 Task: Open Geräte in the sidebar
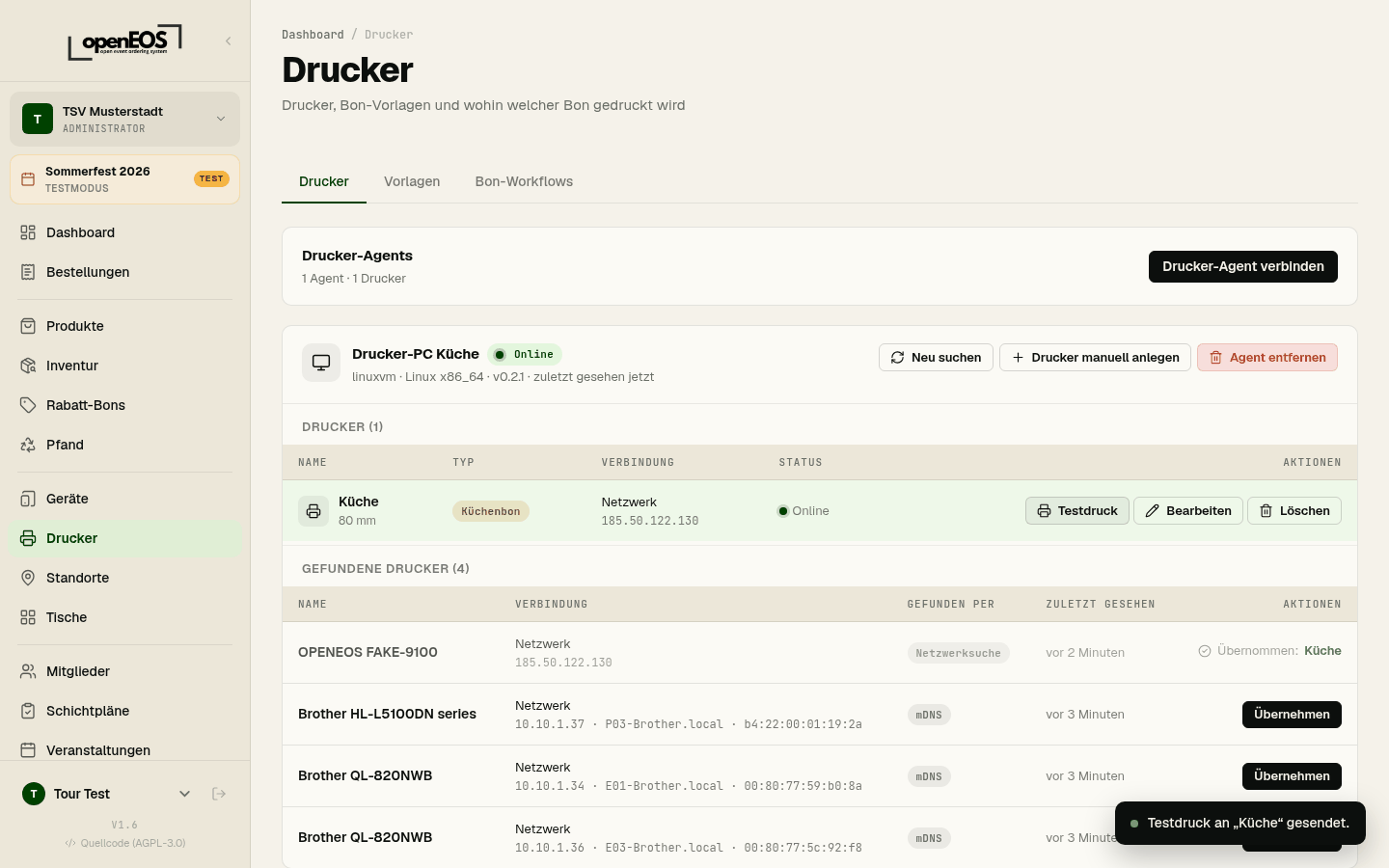coord(124,499)
